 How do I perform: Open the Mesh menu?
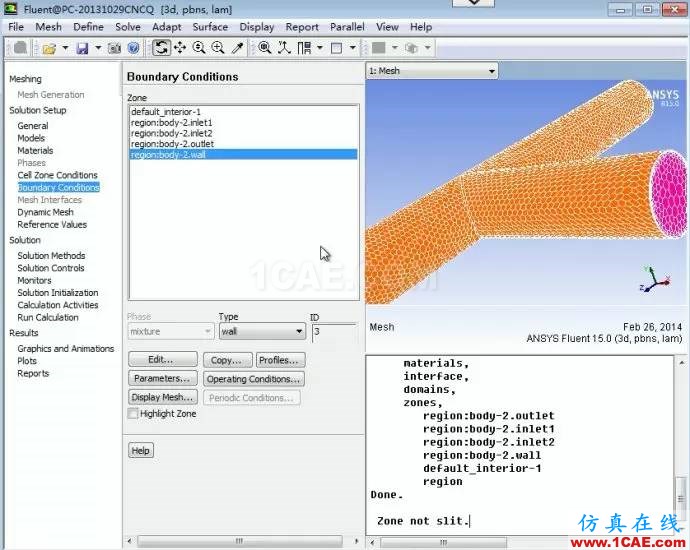pos(48,27)
